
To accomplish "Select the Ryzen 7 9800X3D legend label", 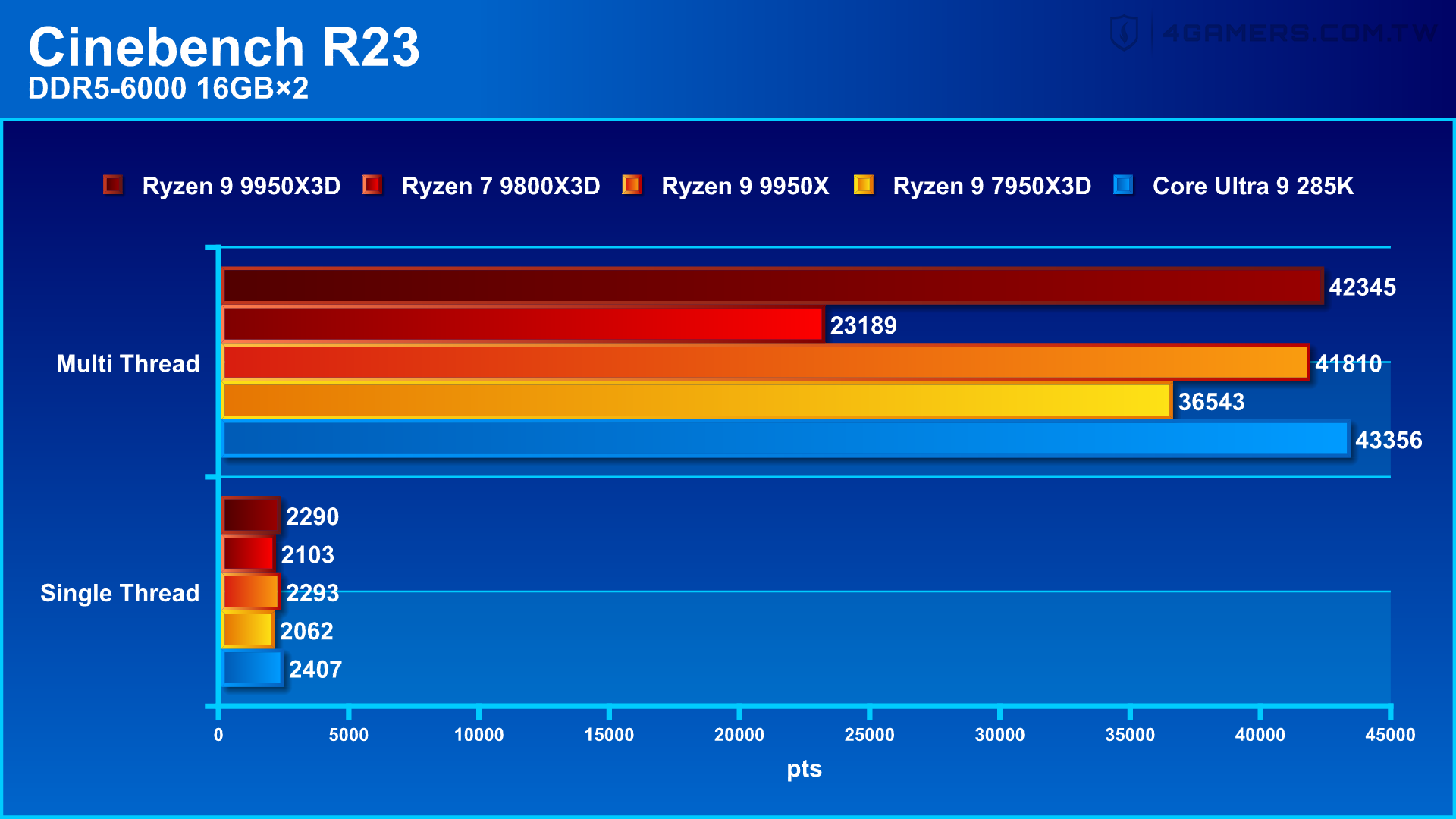I will (x=500, y=186).
